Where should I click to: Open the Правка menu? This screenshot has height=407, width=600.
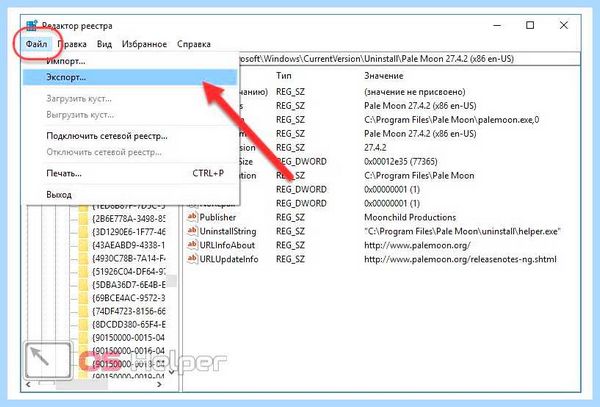72,44
